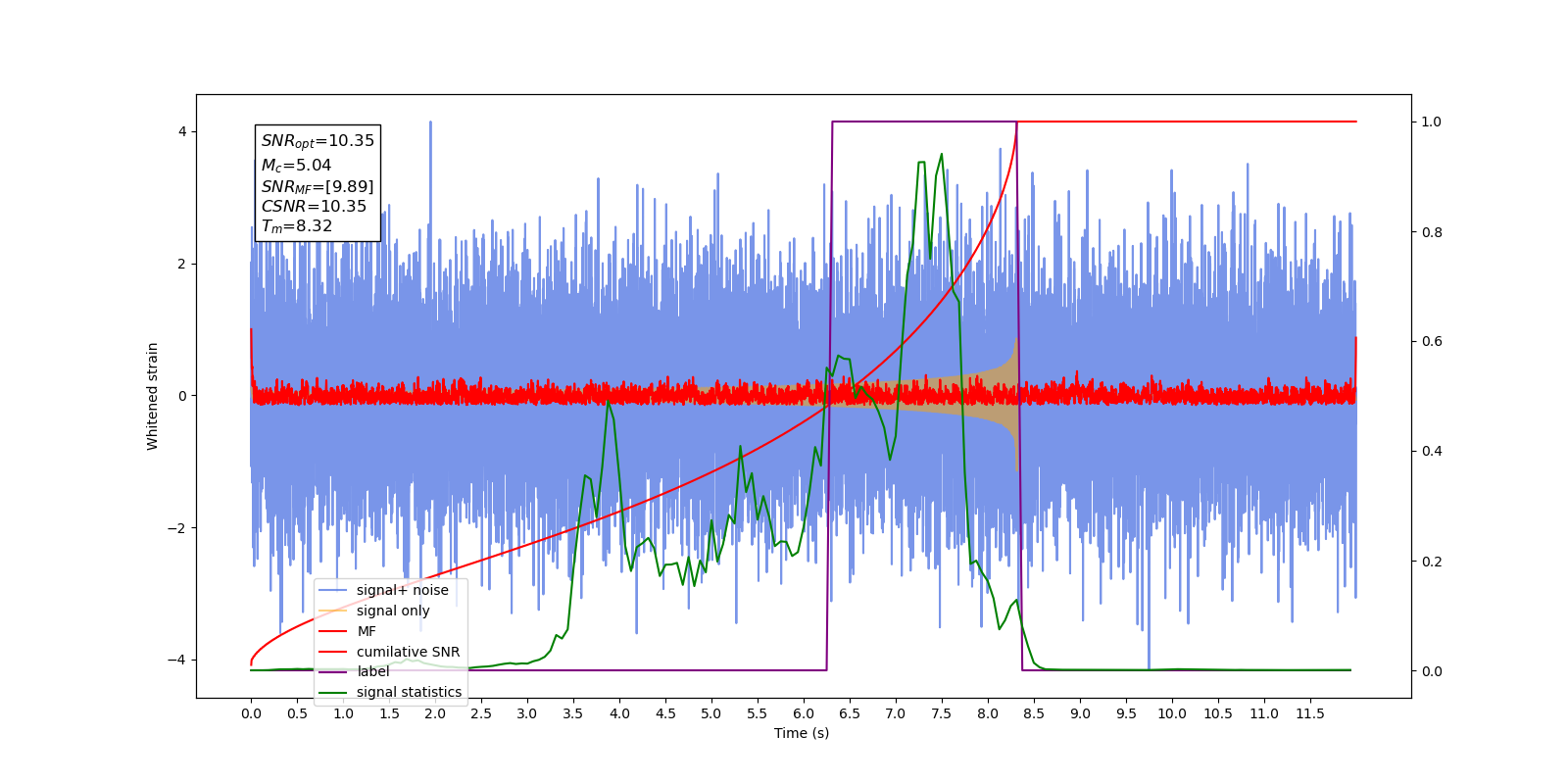Click the 0.4 tick on right axis

click(x=1432, y=451)
